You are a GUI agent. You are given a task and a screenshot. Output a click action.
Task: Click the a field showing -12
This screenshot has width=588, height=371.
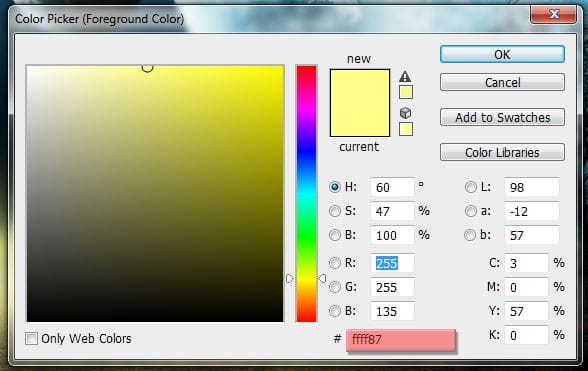[x=531, y=211]
